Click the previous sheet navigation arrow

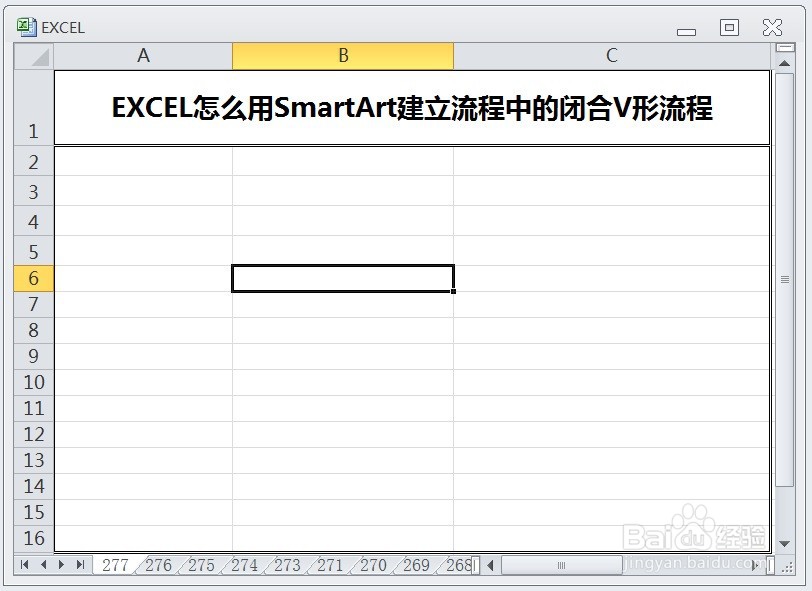point(44,565)
